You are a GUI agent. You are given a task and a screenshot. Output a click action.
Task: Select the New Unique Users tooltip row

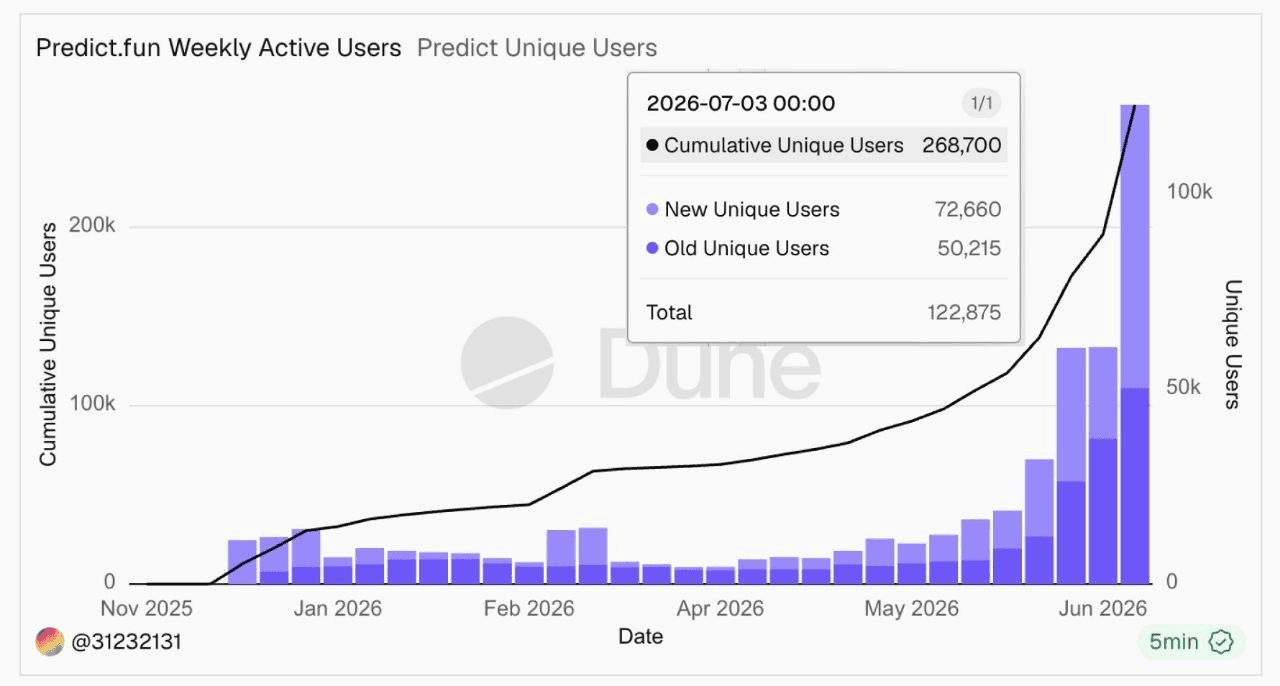coord(824,210)
